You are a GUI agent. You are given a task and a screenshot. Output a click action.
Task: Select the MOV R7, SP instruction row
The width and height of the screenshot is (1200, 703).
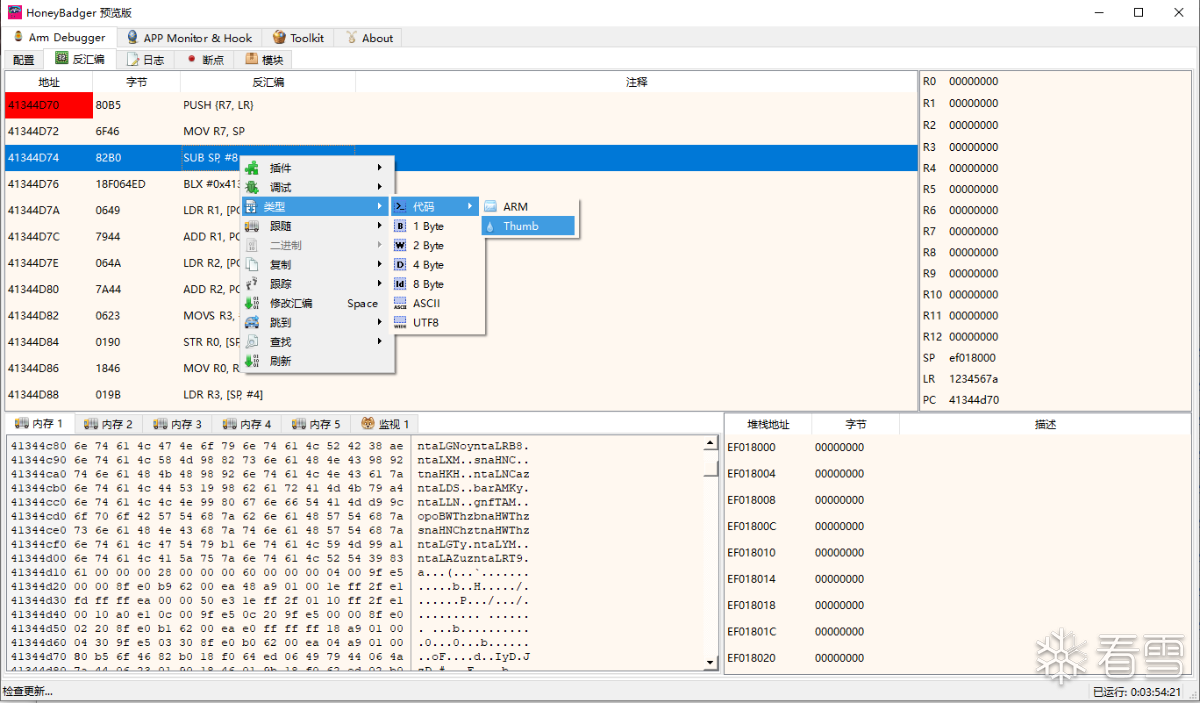pos(461,131)
